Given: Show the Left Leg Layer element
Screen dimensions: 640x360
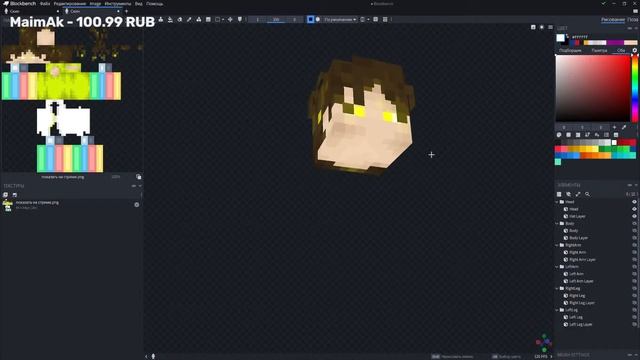Looking at the screenshot, I should [634, 324].
